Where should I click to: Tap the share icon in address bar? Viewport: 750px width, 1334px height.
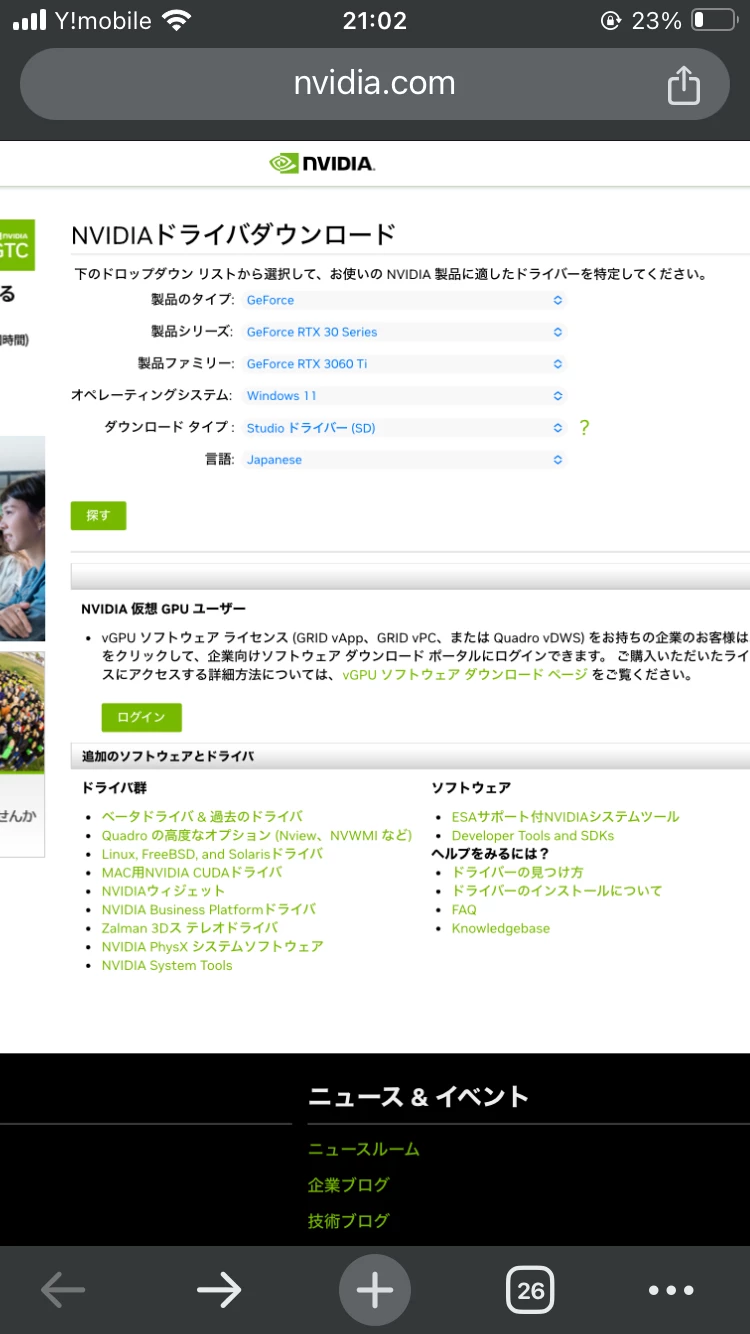click(x=683, y=84)
